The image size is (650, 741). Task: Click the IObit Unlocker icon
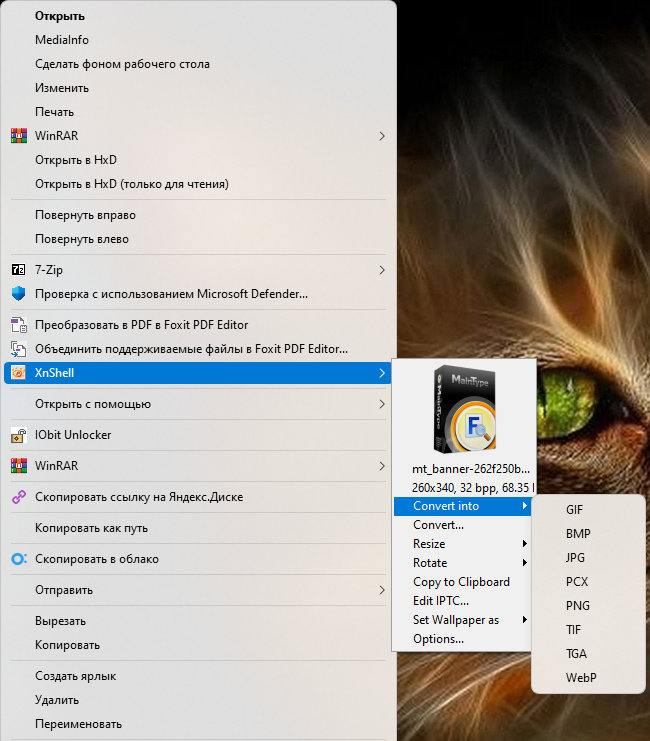pos(18,435)
